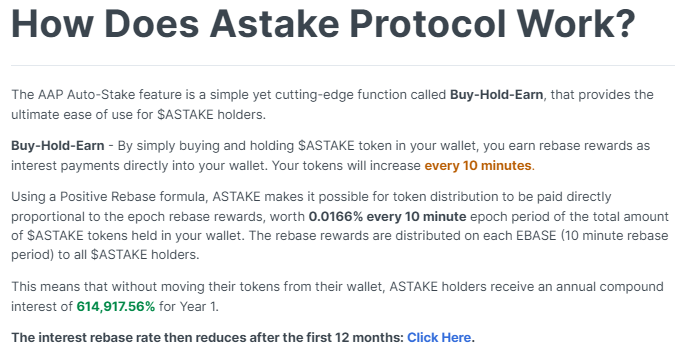Click the bold Buy-Hold-Earn starting the second paragraph
This screenshot has height=360, width=691.
pyautogui.click(x=58, y=146)
